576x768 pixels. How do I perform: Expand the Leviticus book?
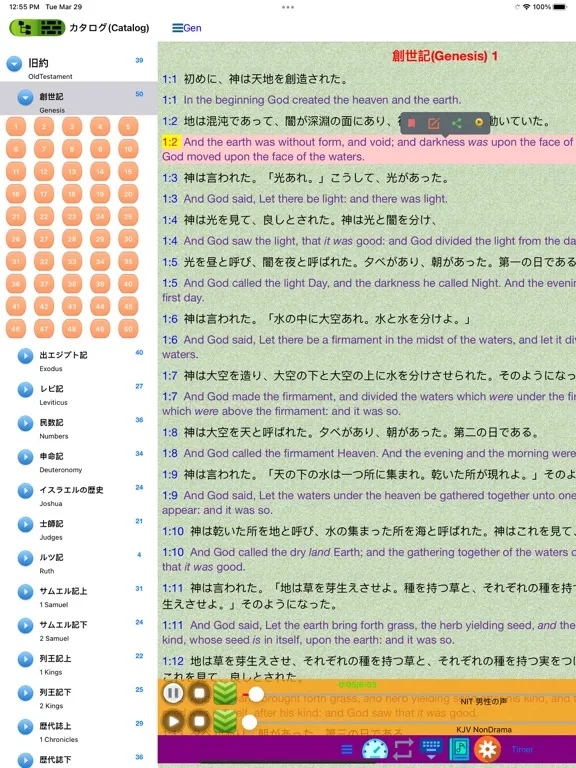[25, 389]
